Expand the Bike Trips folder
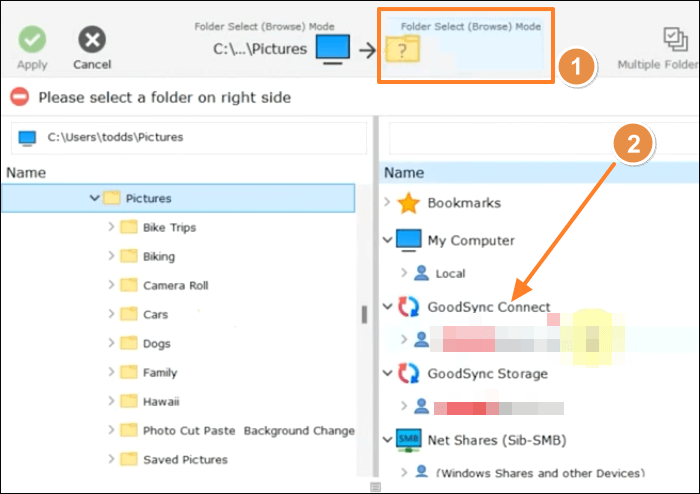Viewport: 700px width, 494px height. (x=110, y=228)
